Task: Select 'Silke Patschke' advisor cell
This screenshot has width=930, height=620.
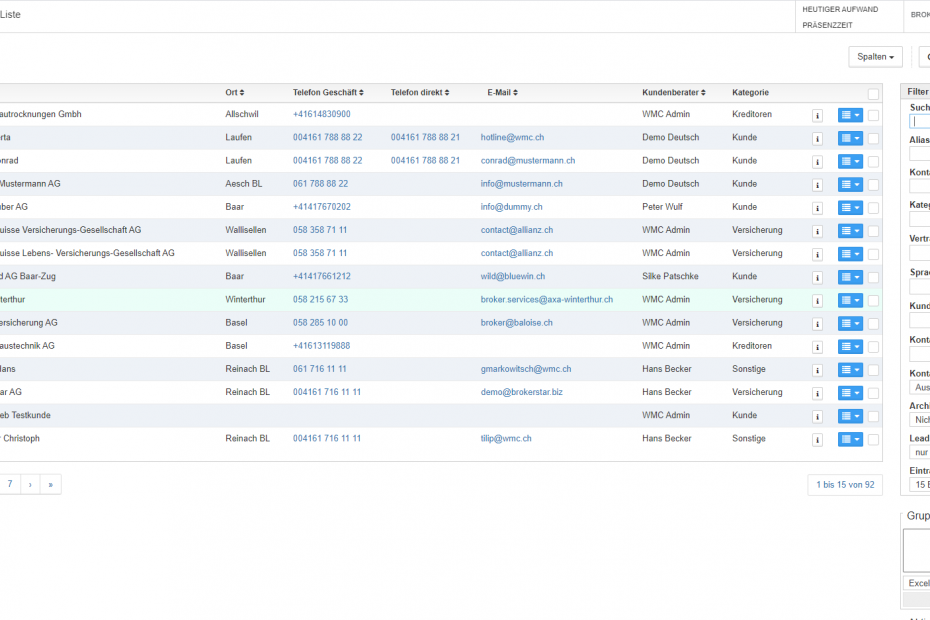Action: (670, 276)
